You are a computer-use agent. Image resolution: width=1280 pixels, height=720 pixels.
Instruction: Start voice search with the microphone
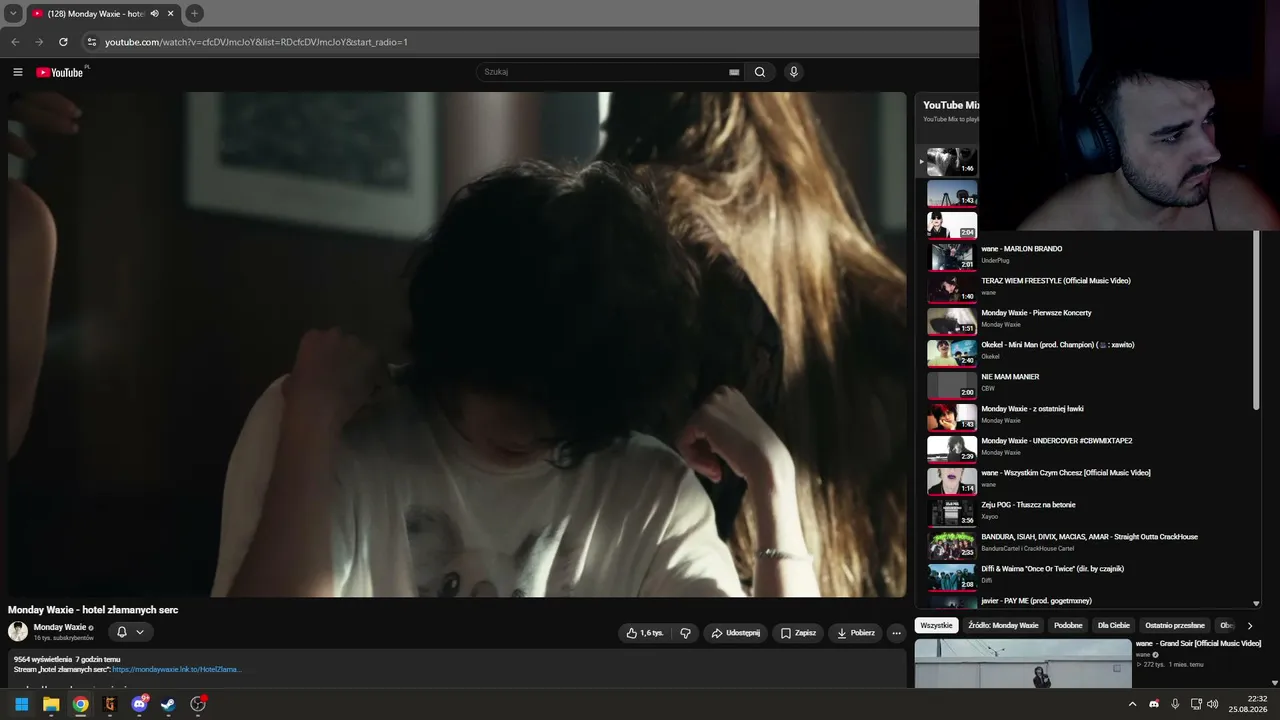point(794,72)
